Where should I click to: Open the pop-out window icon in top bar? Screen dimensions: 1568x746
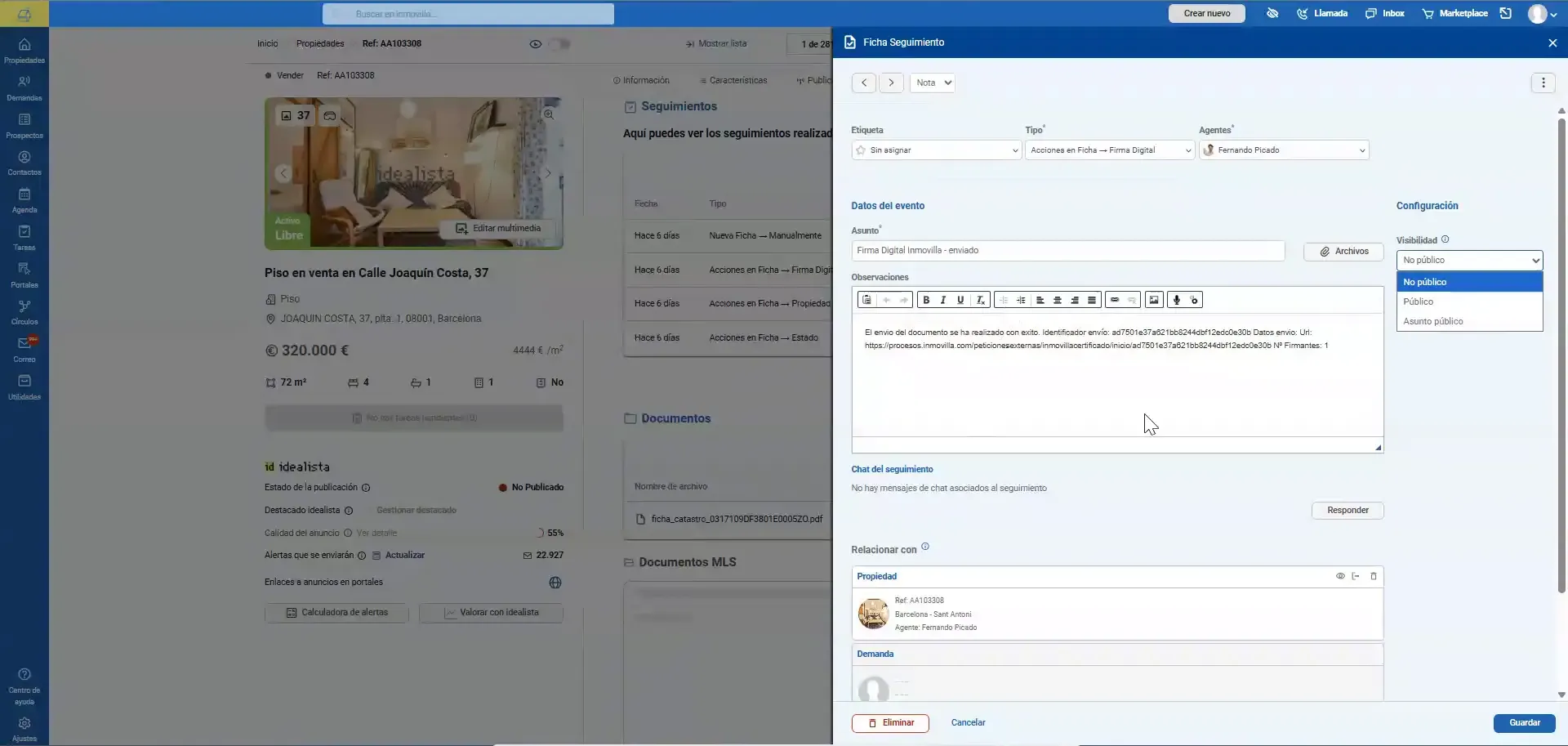click(x=1506, y=13)
